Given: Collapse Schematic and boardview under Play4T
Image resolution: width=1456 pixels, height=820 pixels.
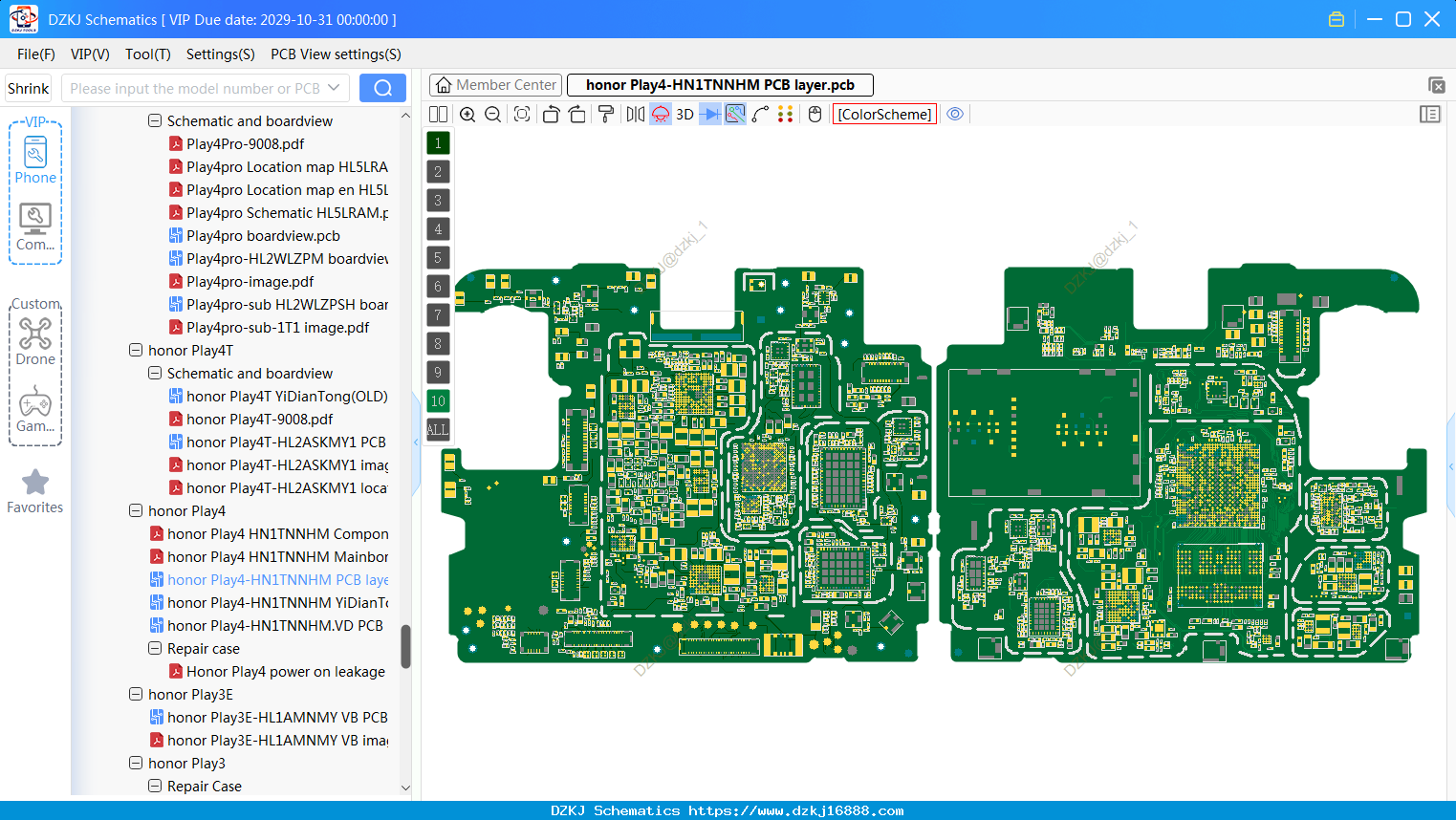Looking at the screenshot, I should (x=155, y=374).
